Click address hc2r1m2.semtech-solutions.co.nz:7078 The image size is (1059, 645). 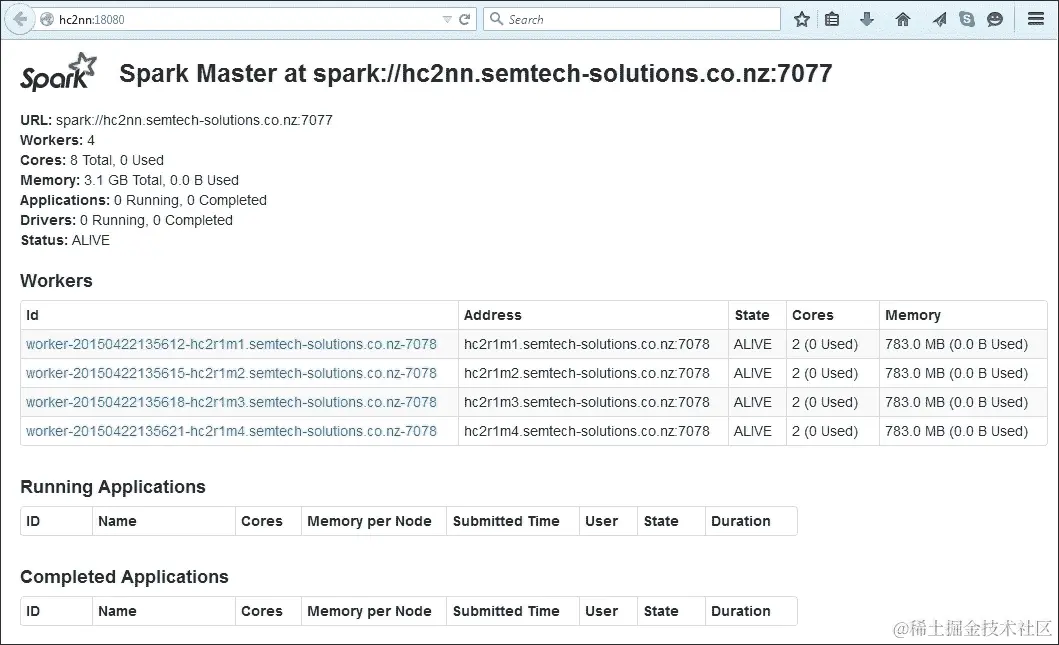(x=586, y=373)
